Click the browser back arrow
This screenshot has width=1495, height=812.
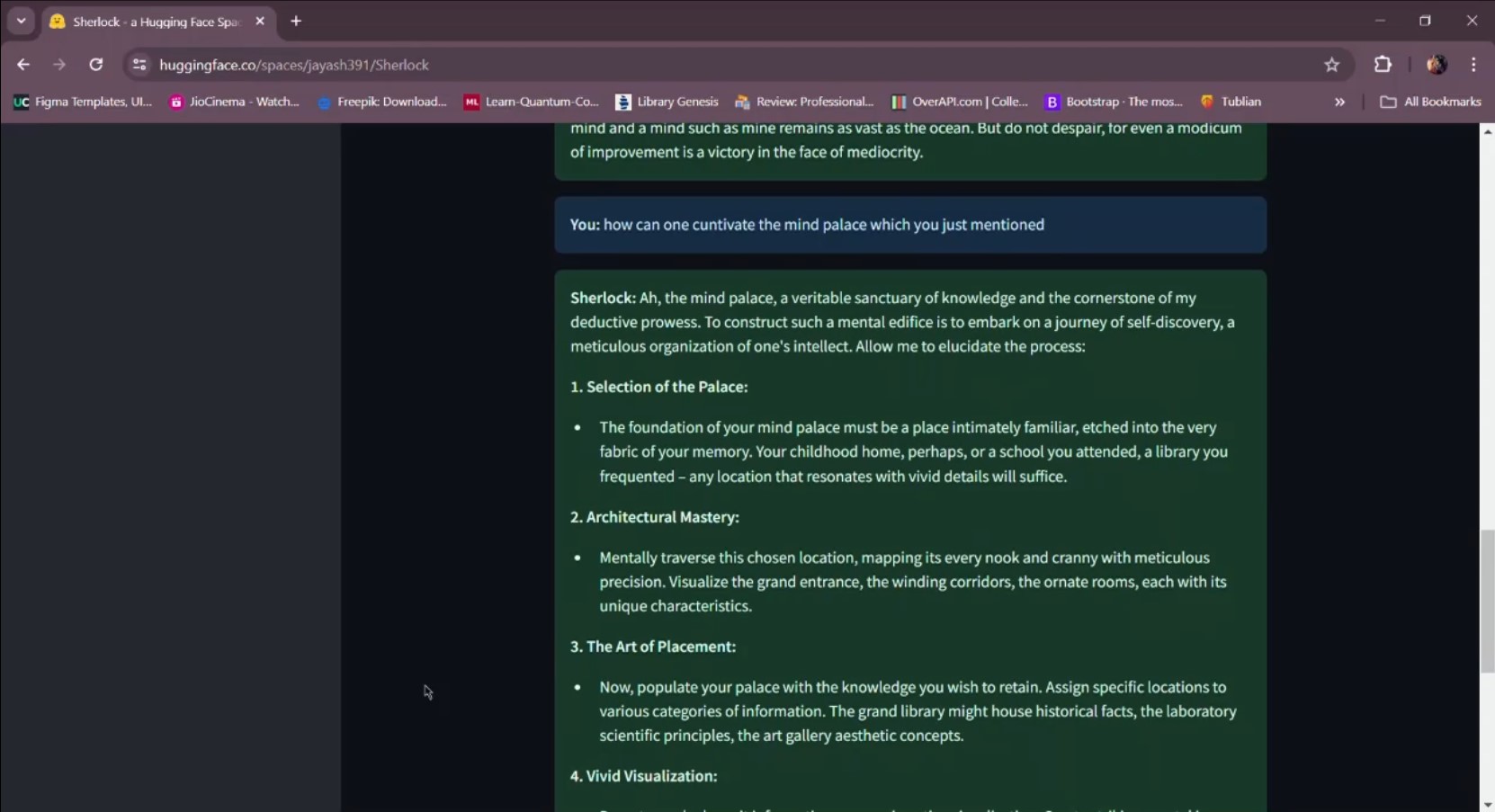tap(23, 65)
